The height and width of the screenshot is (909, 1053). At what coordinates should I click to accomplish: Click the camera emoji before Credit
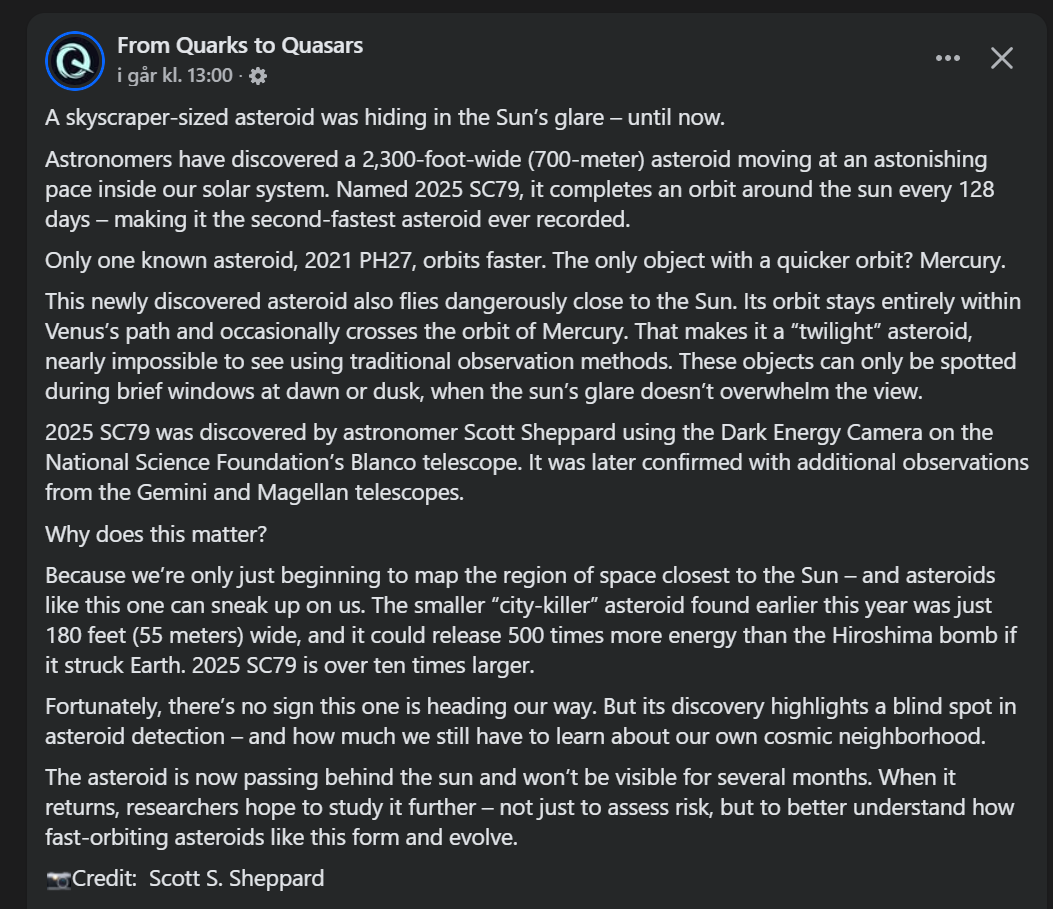pos(58,880)
